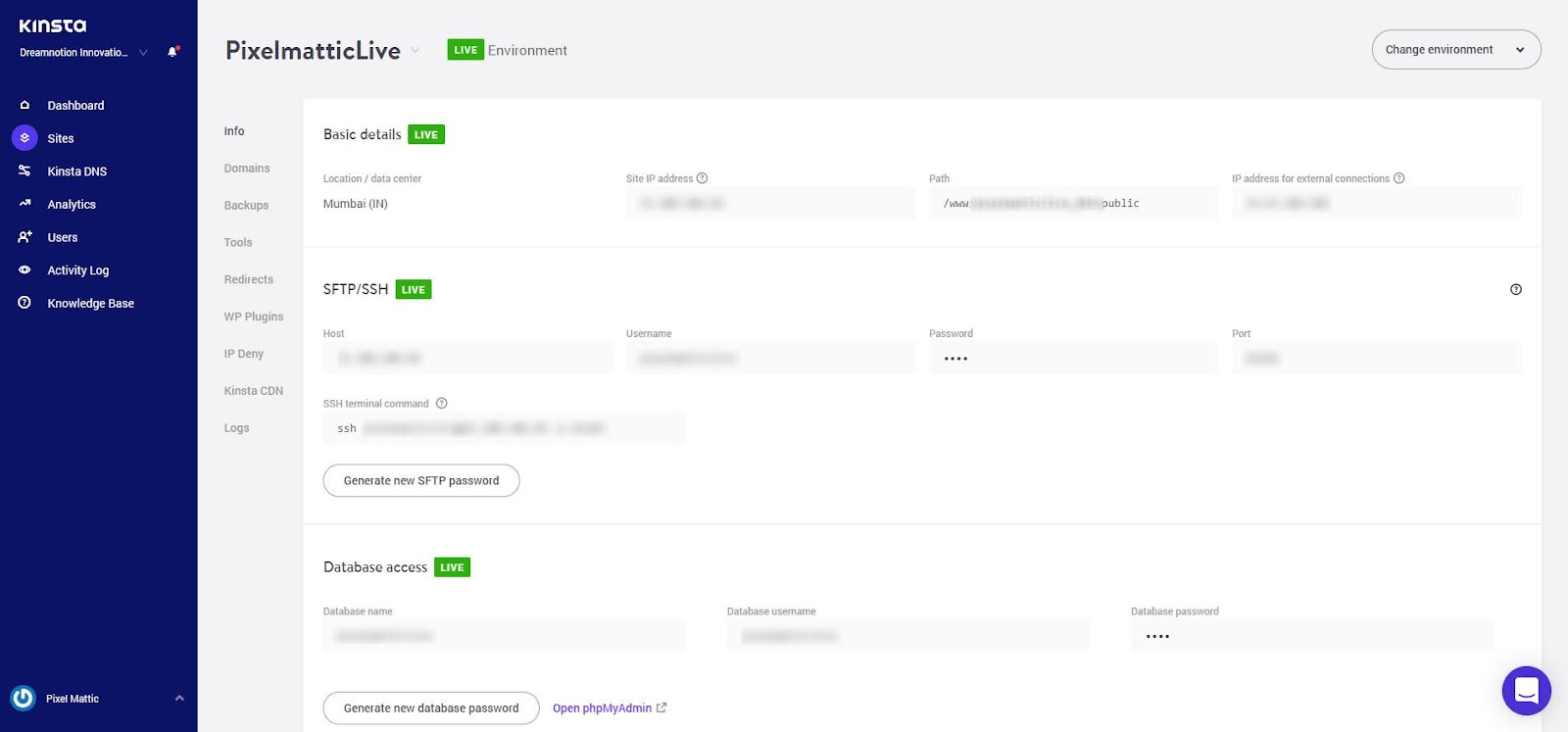Click the Database name field
The width and height of the screenshot is (1568, 732).
[x=504, y=636]
